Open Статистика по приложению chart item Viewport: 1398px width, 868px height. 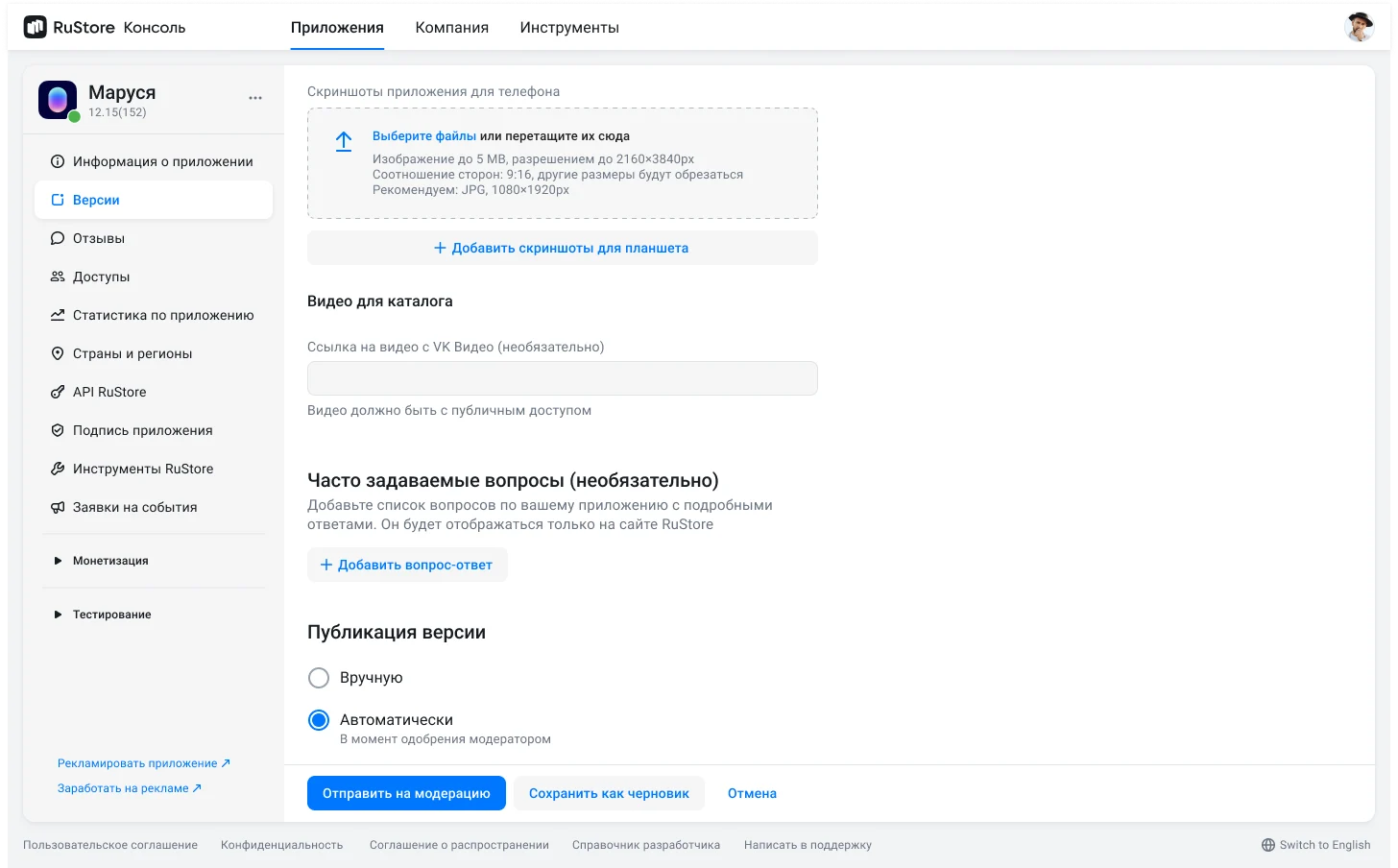click(x=163, y=315)
